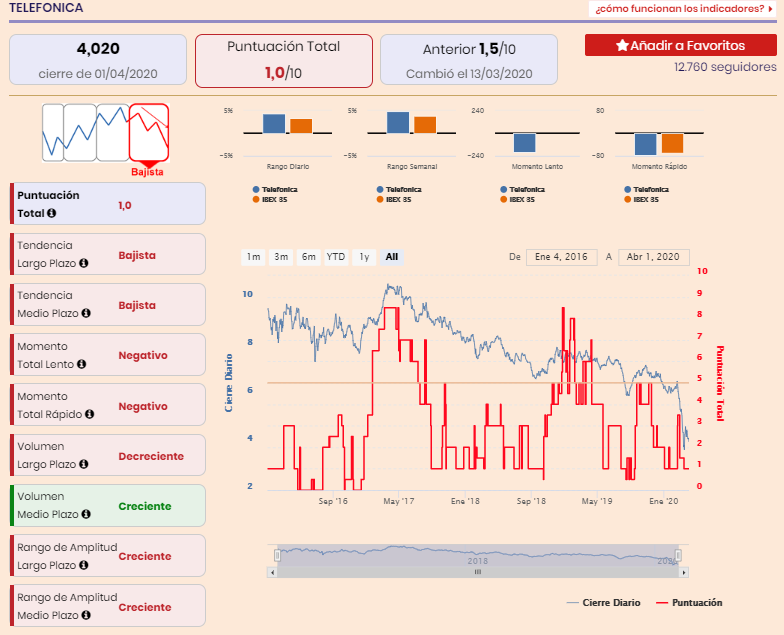Toggle Telefonica series in Rango Diario legend

[275, 190]
